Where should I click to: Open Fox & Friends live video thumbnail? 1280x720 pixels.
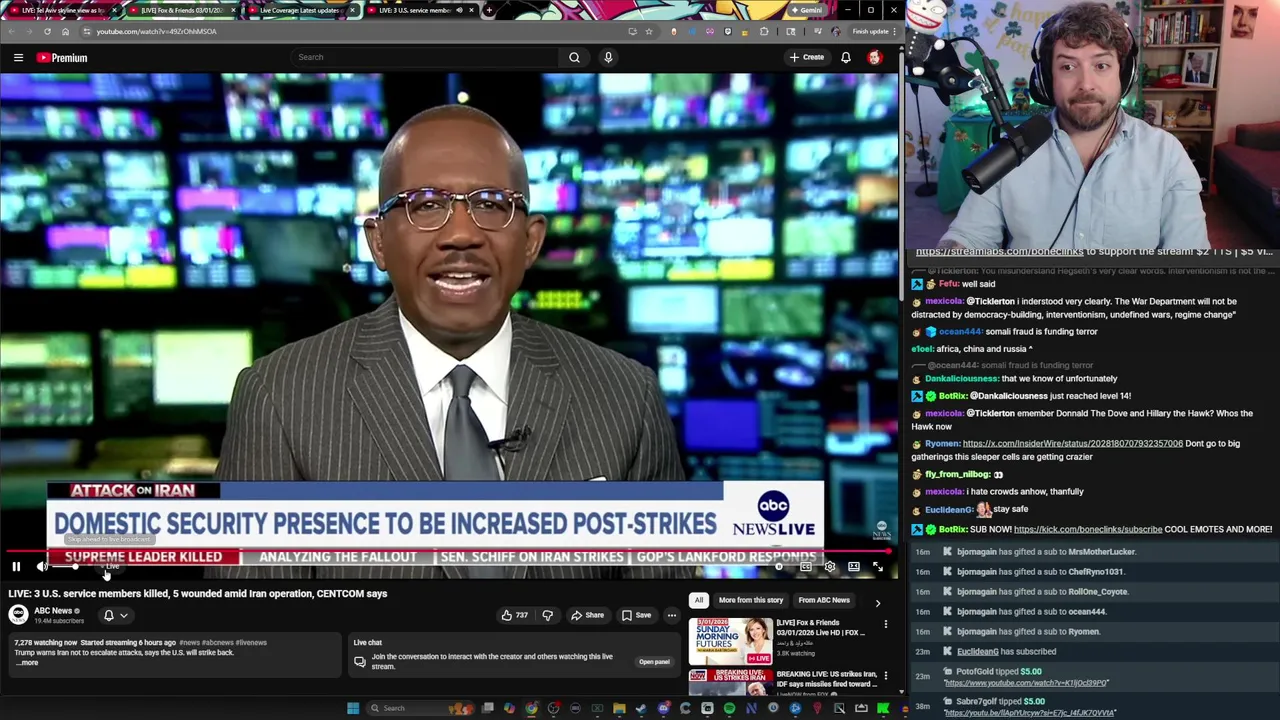730,641
